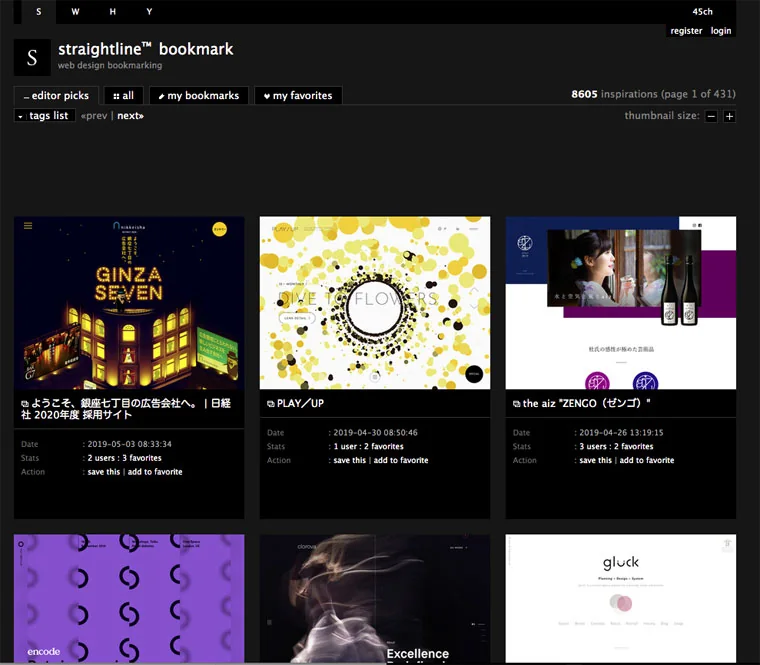Decrease thumbnail size with minus button
Screen dimensions: 760x665
711,116
